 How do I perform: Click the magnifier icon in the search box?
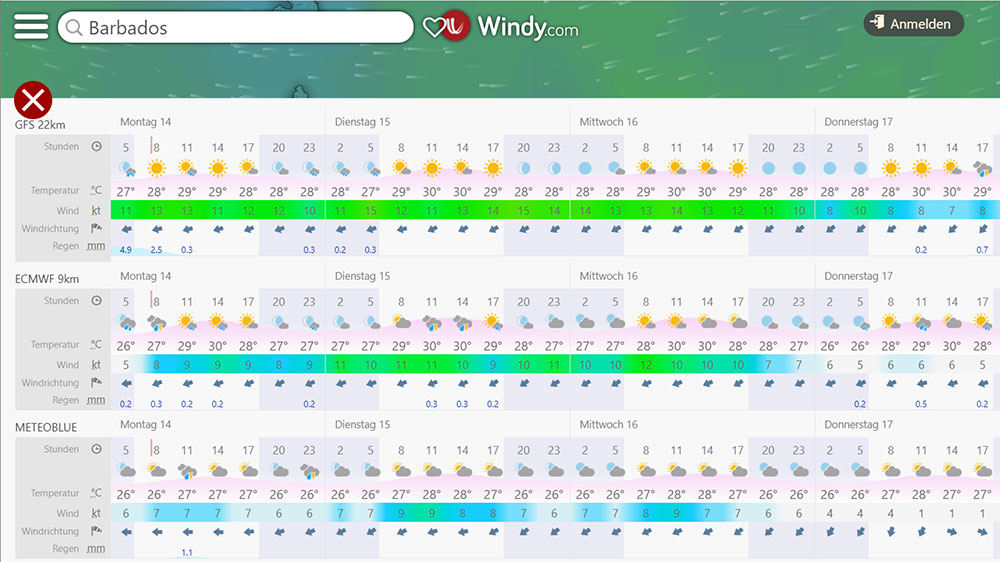tap(72, 28)
